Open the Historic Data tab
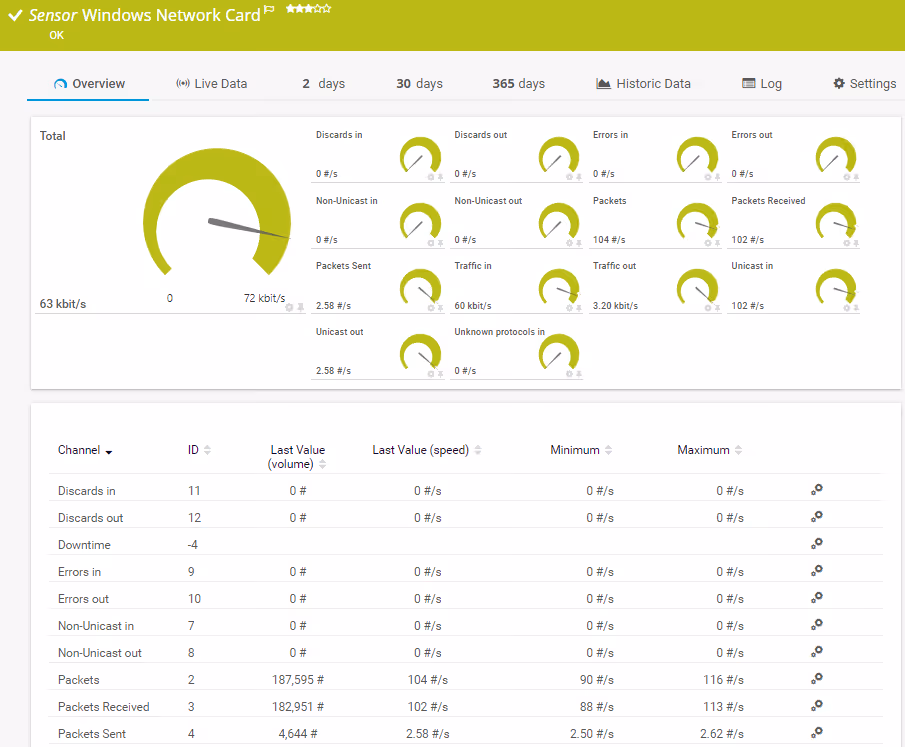Screen dimensions: 905x747 point(643,84)
